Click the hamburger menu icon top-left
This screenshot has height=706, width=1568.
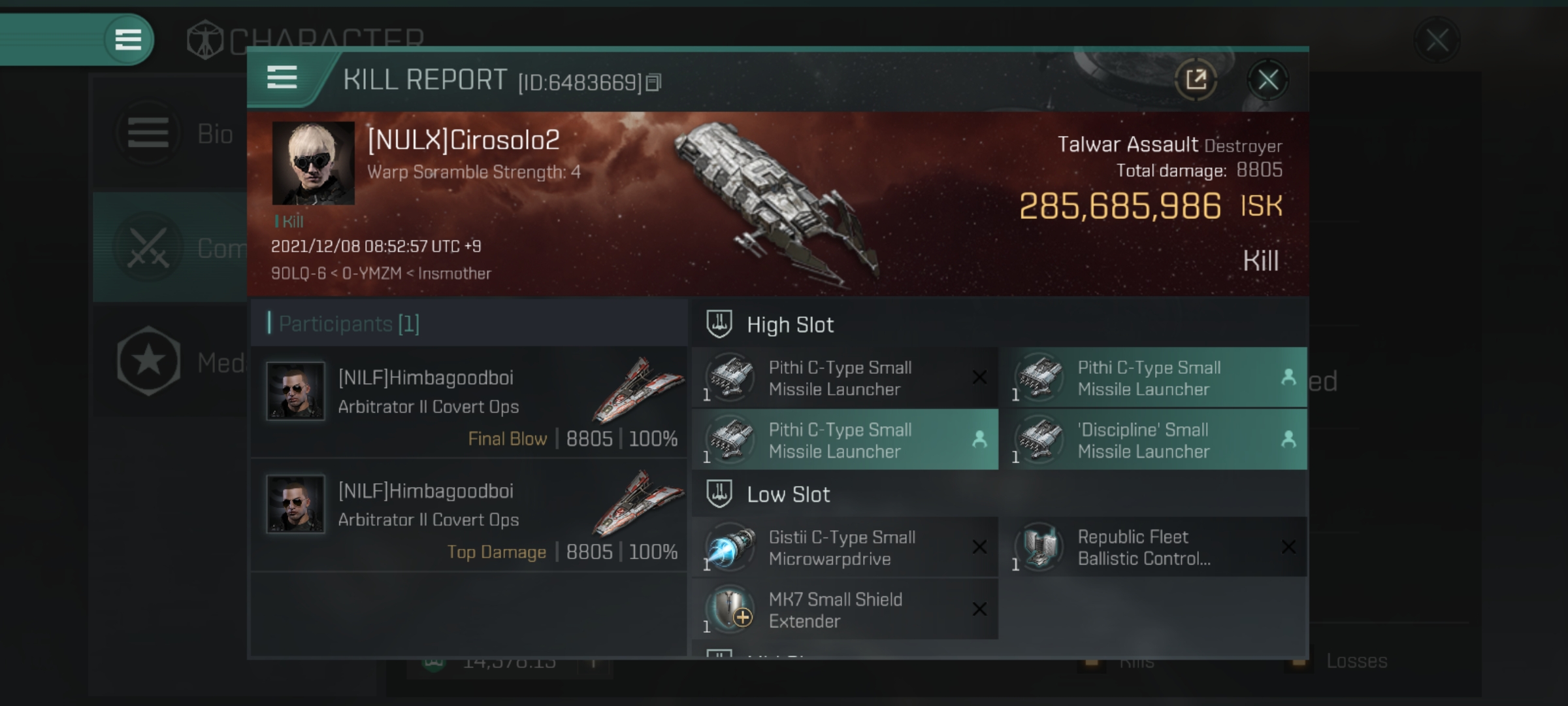click(x=128, y=39)
